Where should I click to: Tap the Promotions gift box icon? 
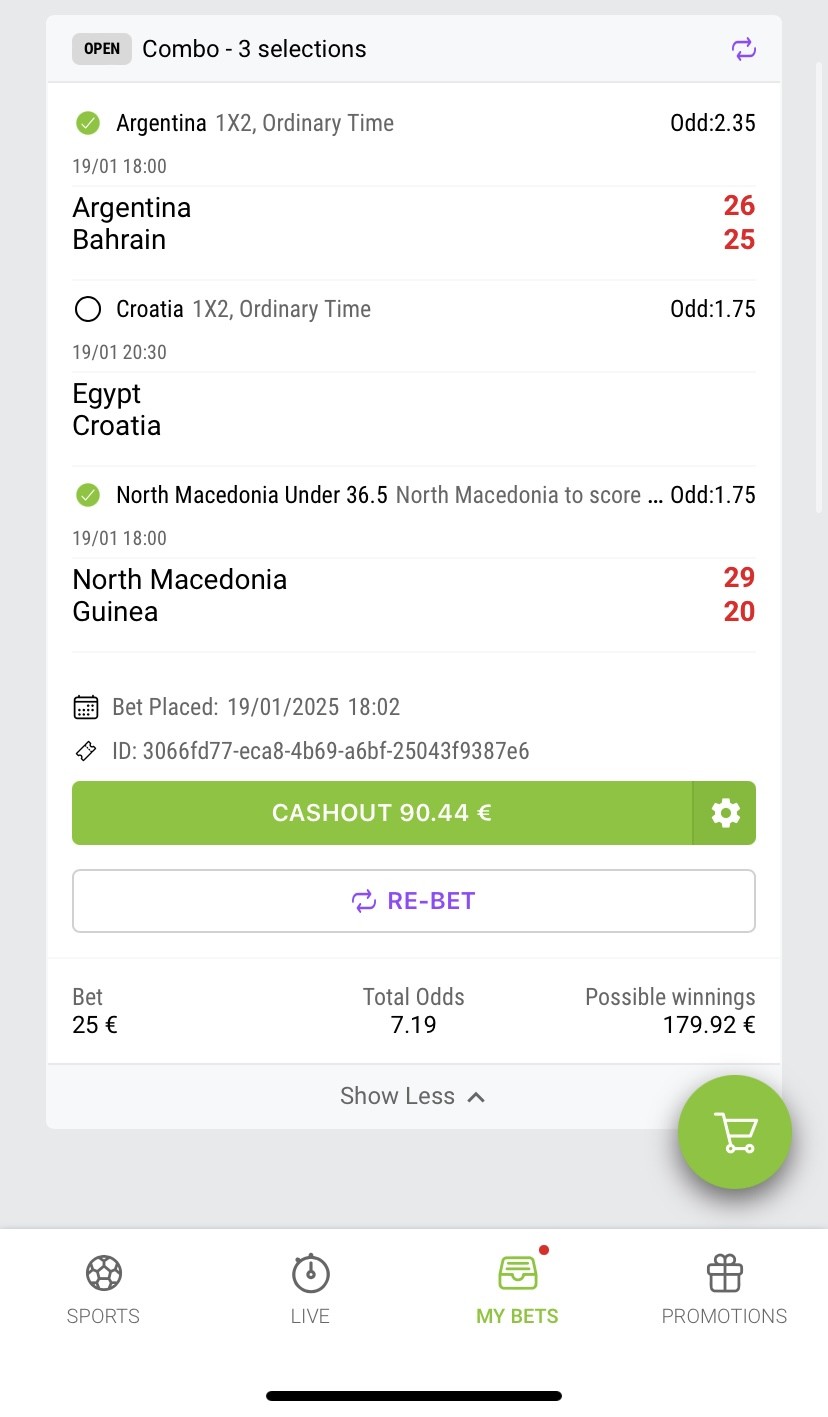[x=724, y=1273]
